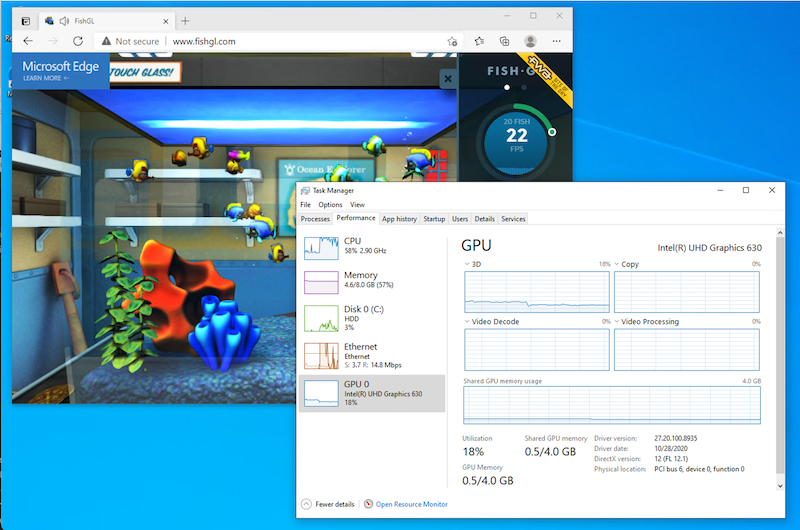Open the Options menu in Task Manager

tap(330, 204)
